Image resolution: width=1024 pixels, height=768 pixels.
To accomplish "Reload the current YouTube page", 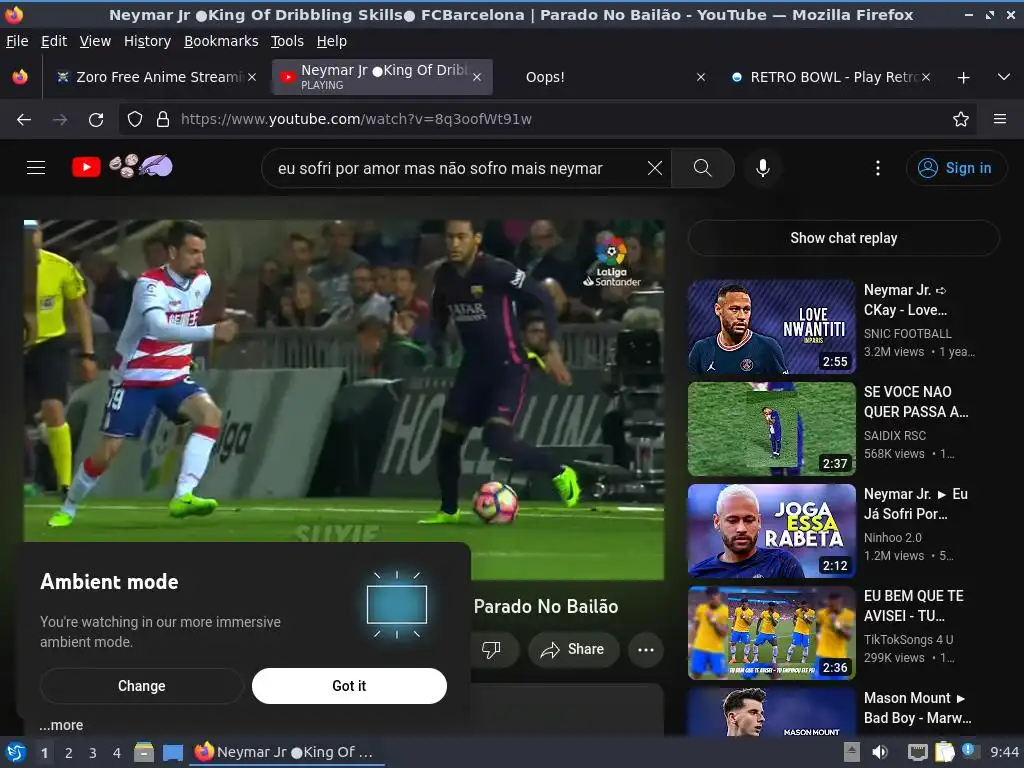I will pos(96,119).
